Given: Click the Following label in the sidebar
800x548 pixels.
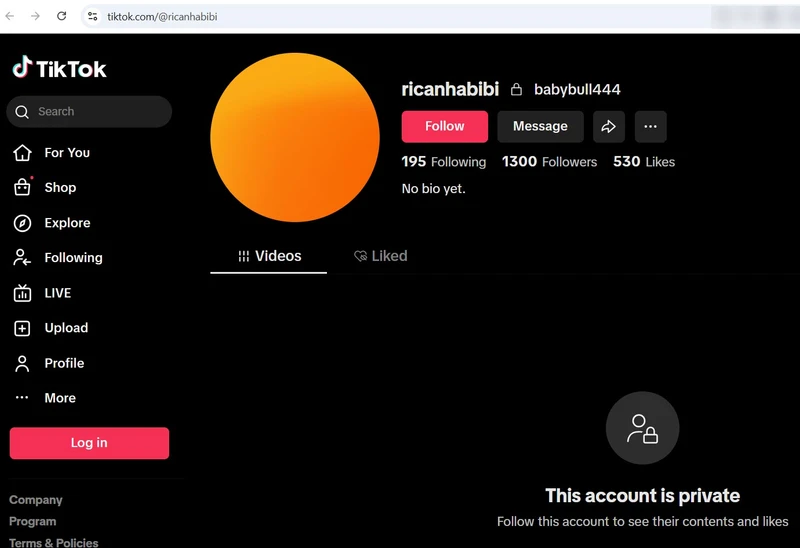Looking at the screenshot, I should pos(73,258).
